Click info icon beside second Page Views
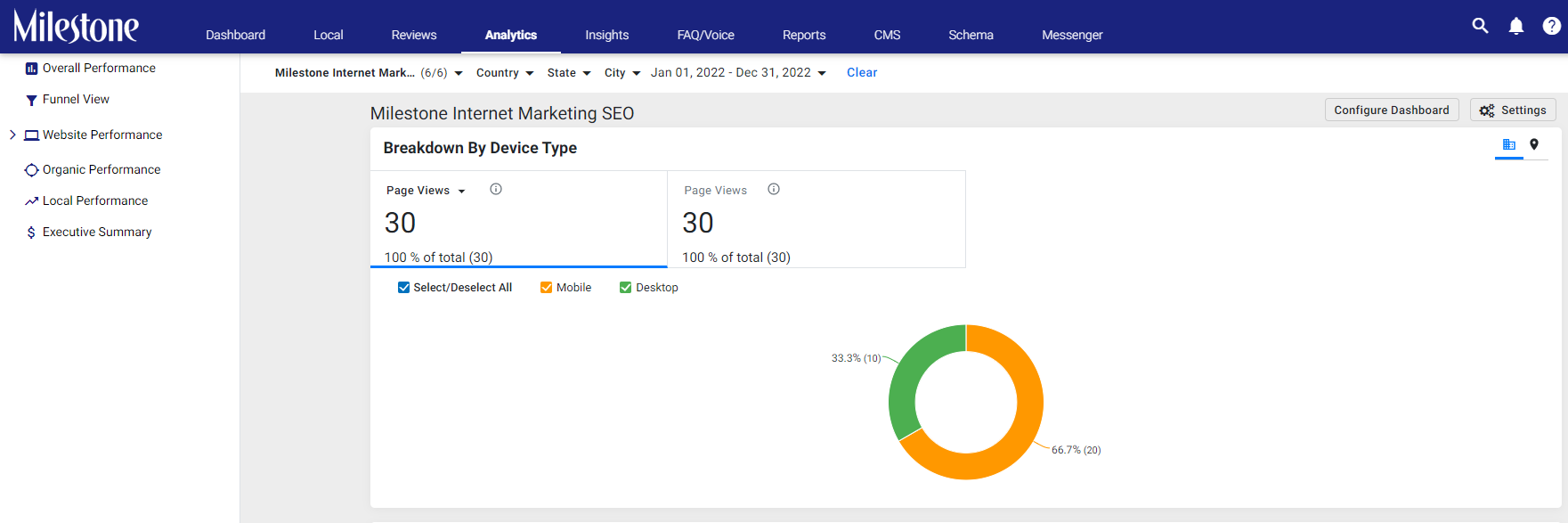Viewport: 1568px width, 523px height. tap(774, 189)
